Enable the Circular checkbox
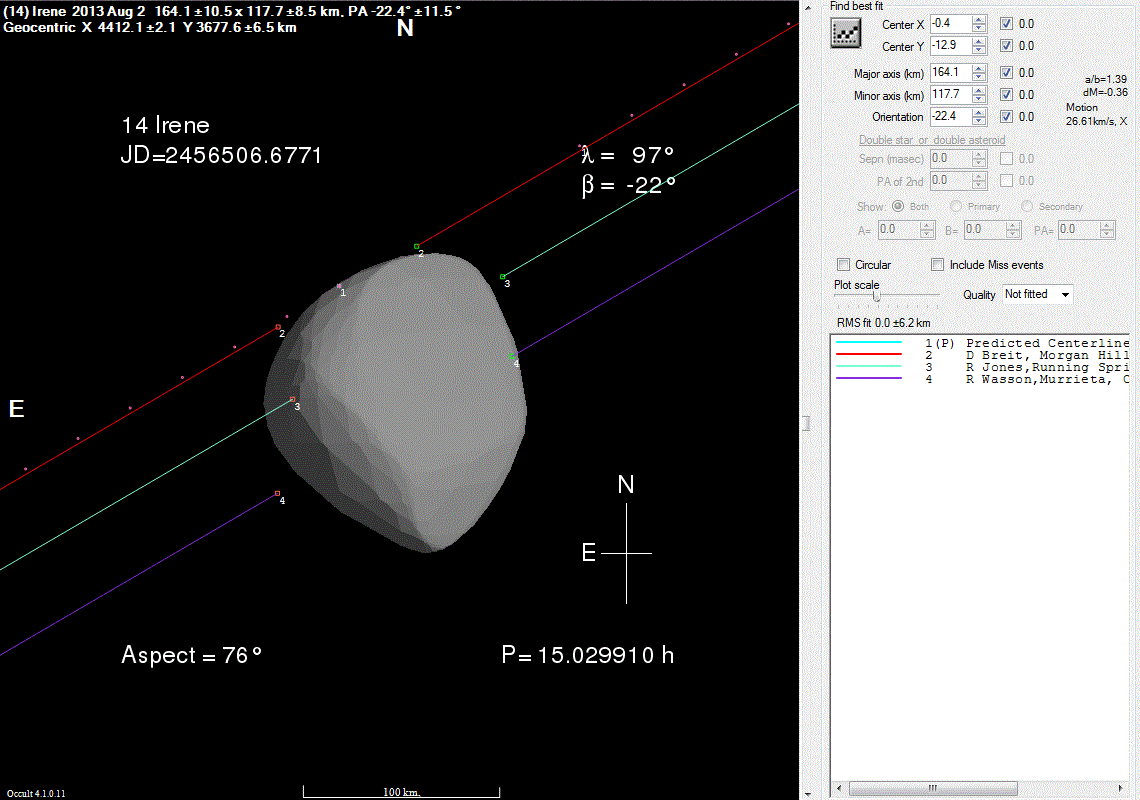Screen dimensions: 1140x800 coord(843,265)
